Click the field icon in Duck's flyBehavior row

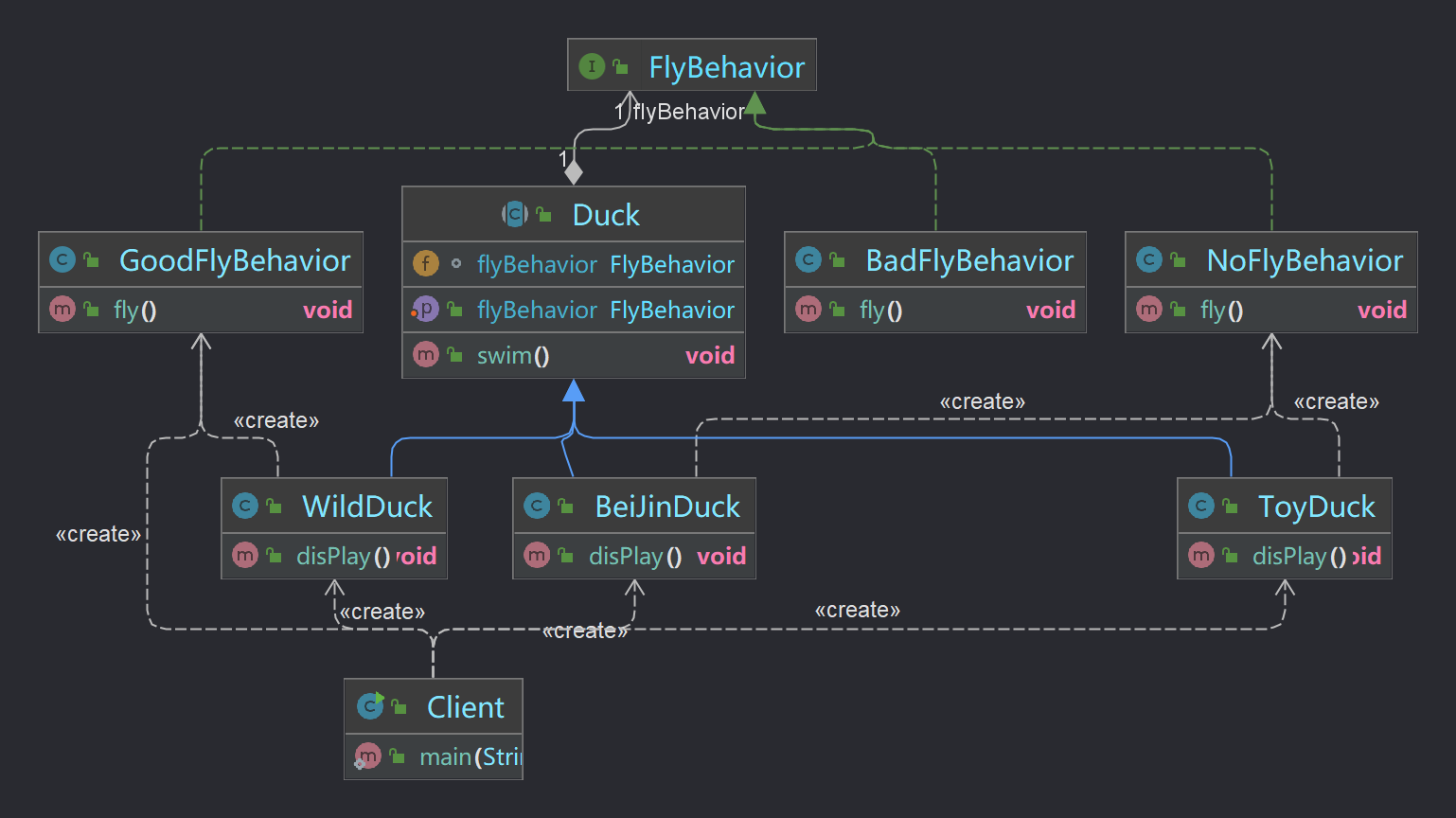[x=426, y=263]
